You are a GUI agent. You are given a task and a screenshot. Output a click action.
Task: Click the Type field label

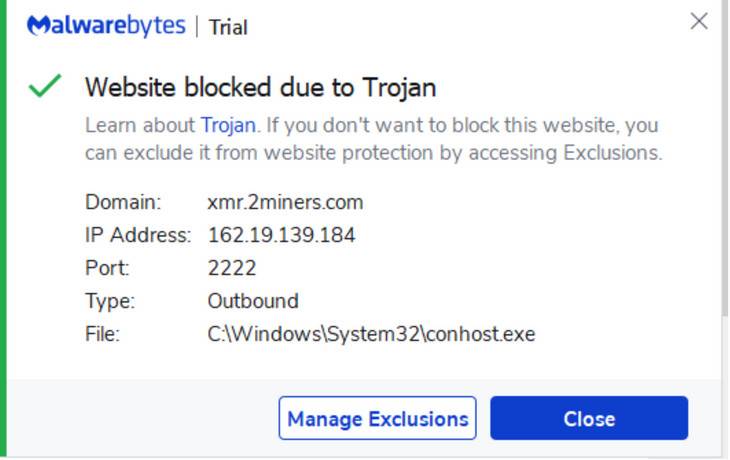110,301
